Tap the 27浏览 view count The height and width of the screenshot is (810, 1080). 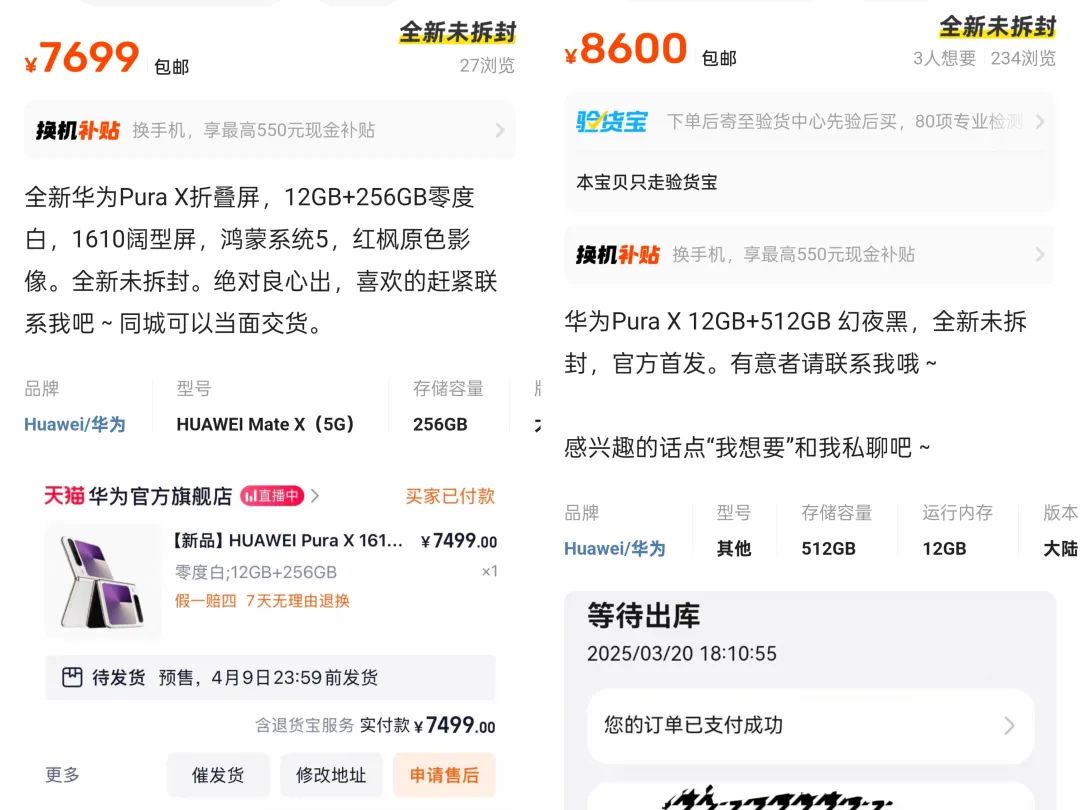tap(487, 65)
